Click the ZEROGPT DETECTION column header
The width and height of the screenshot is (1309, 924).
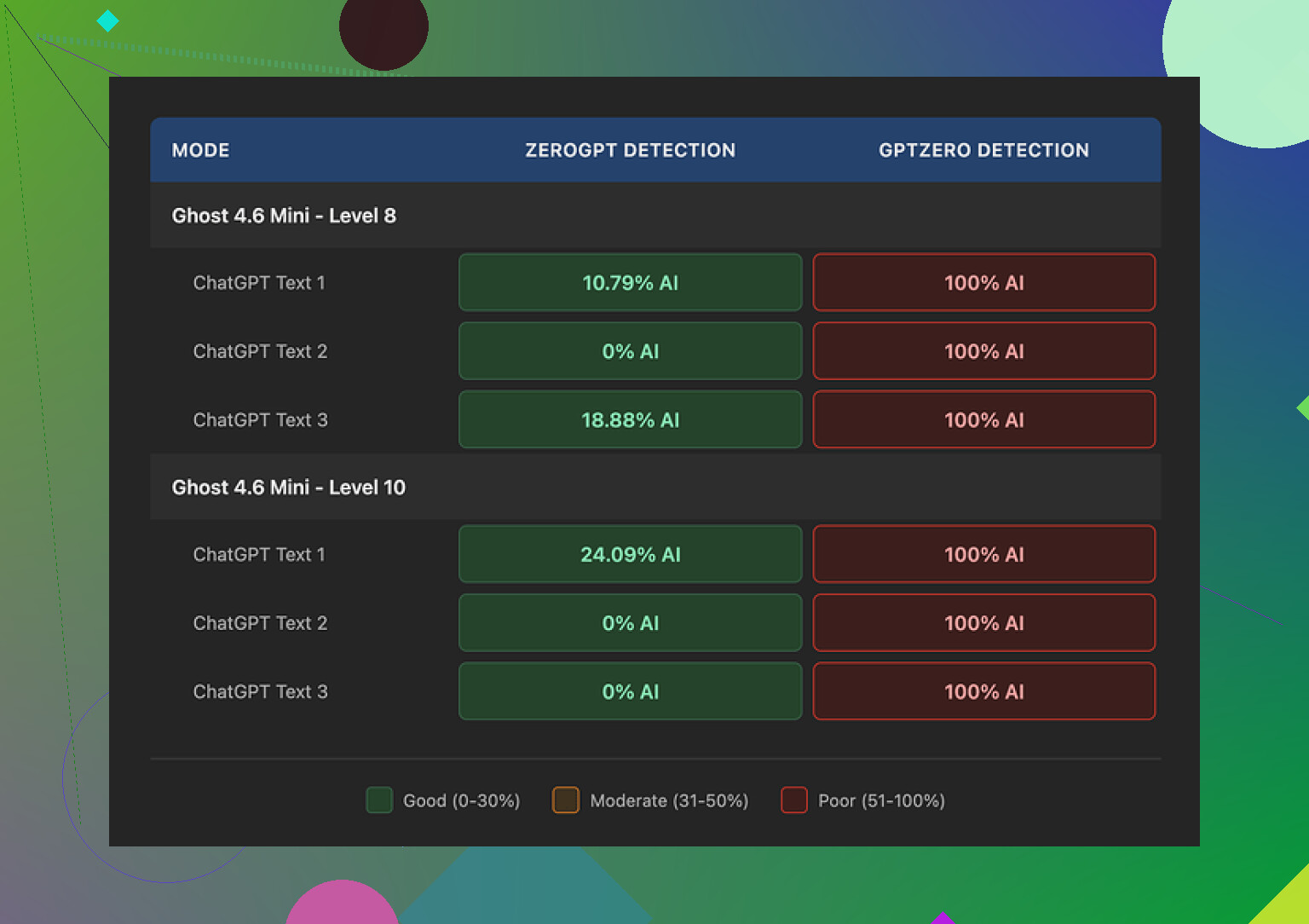click(630, 150)
